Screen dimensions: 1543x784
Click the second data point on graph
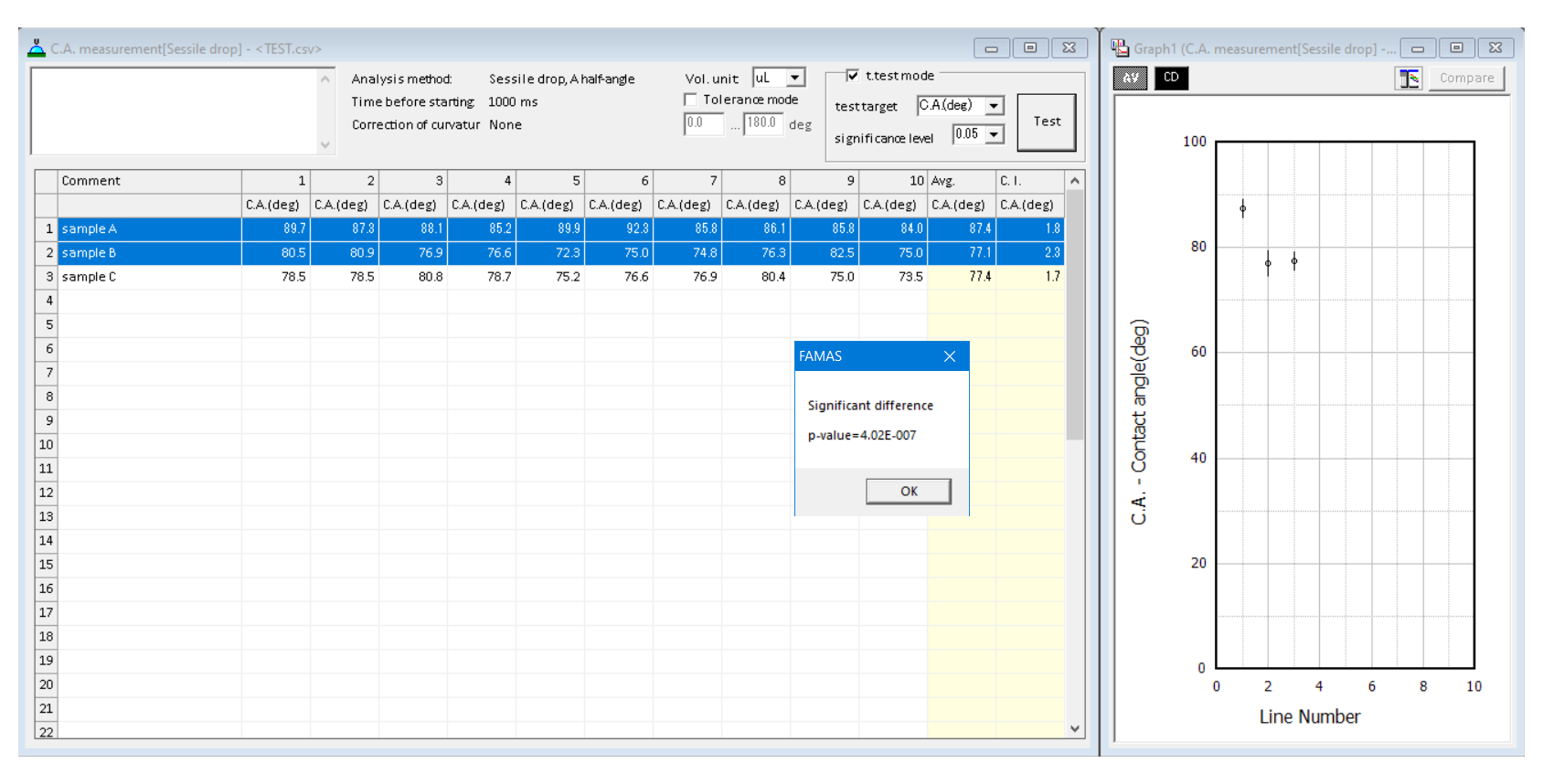click(x=1268, y=263)
